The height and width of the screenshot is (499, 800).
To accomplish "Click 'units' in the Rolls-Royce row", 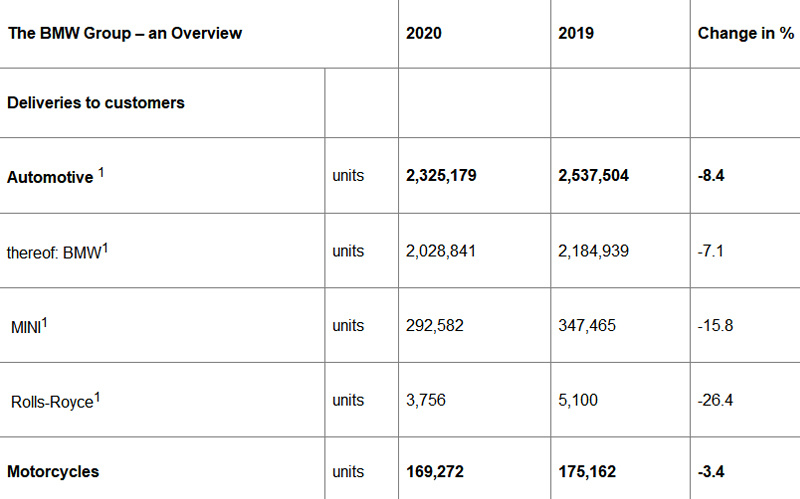I will point(348,400).
